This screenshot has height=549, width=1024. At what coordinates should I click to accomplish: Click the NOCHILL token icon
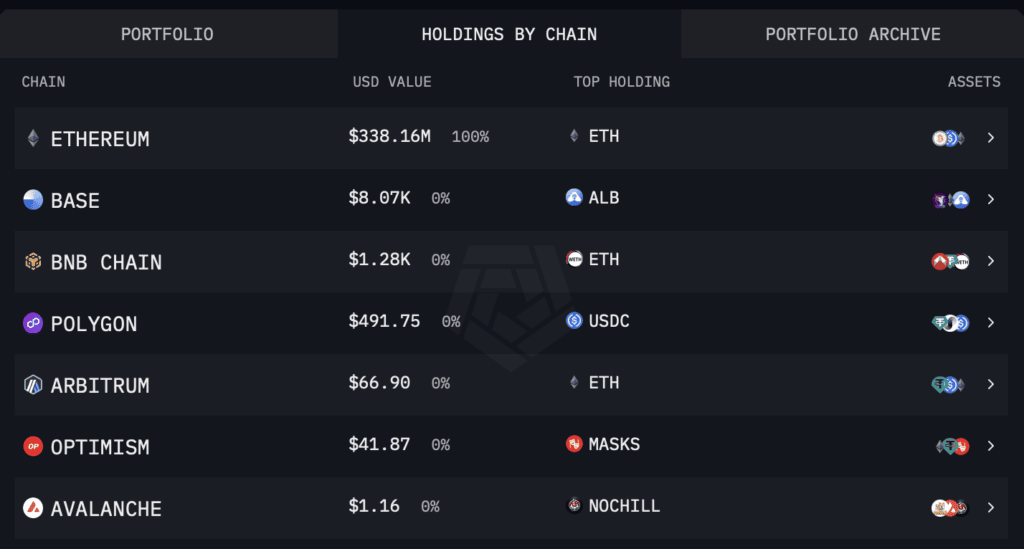click(574, 506)
